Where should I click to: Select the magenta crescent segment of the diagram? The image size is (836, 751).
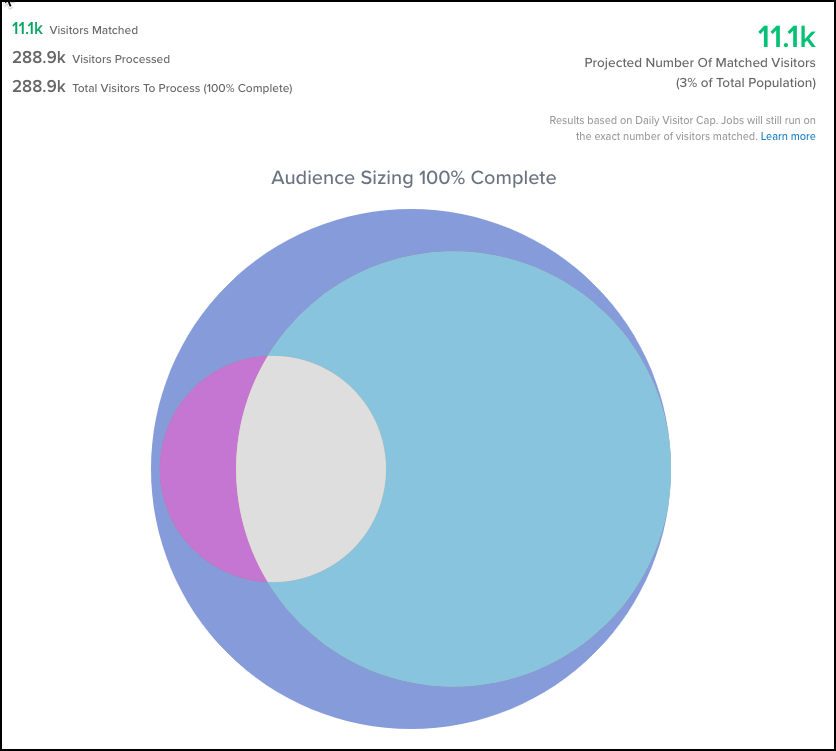click(199, 468)
